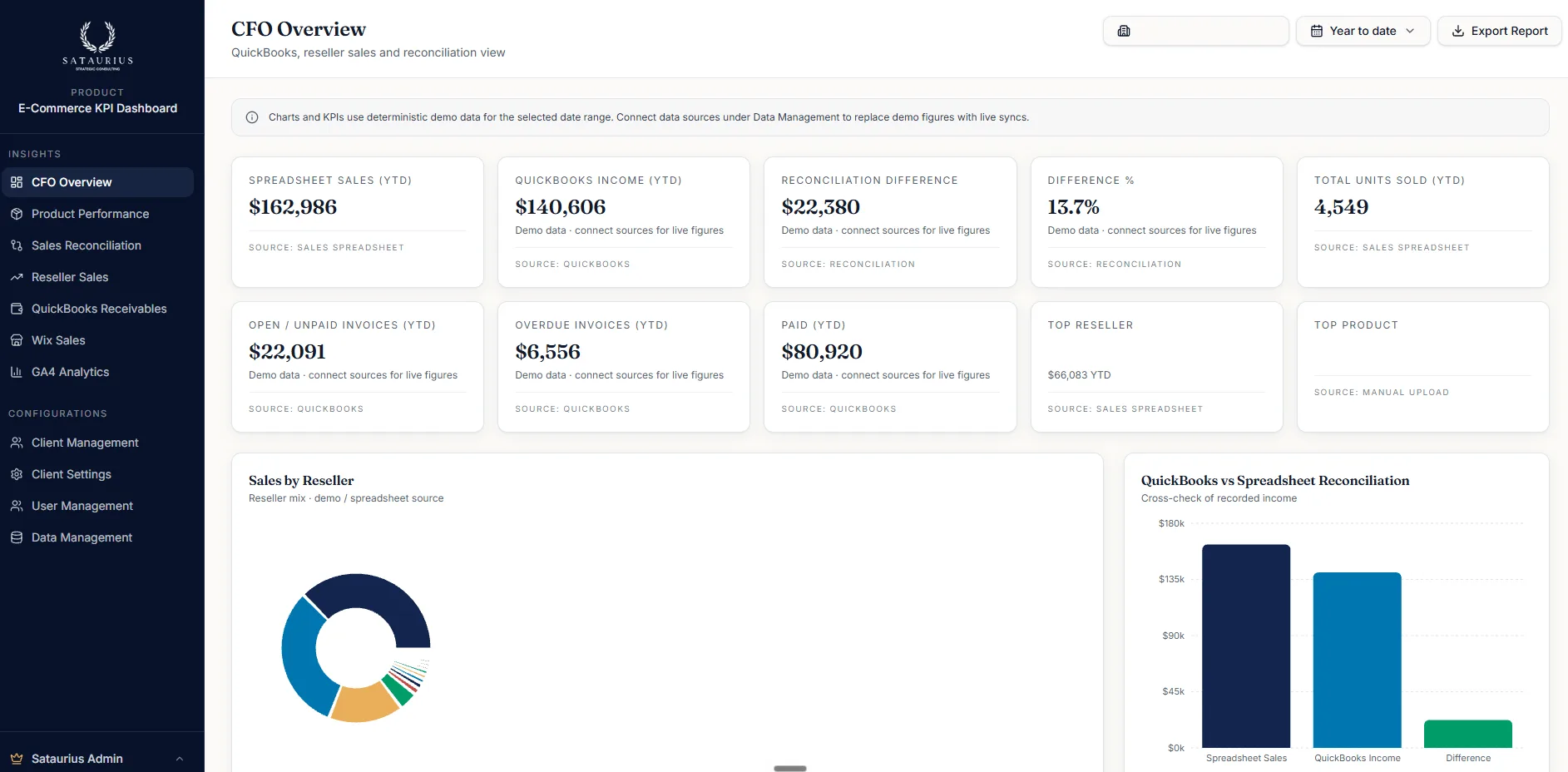The image size is (1568, 772).
Task: Click Open / Unpaid Invoices $22,091 value
Action: [x=287, y=351]
